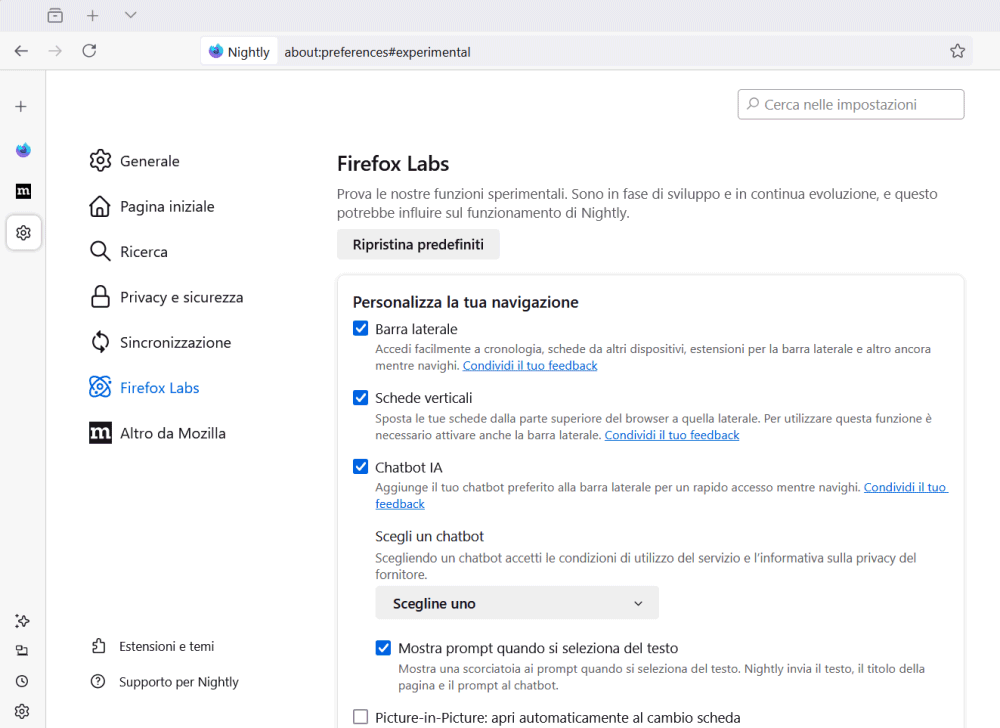Click the Ripristina predefiniti button
The width and height of the screenshot is (1000, 728).
point(418,245)
